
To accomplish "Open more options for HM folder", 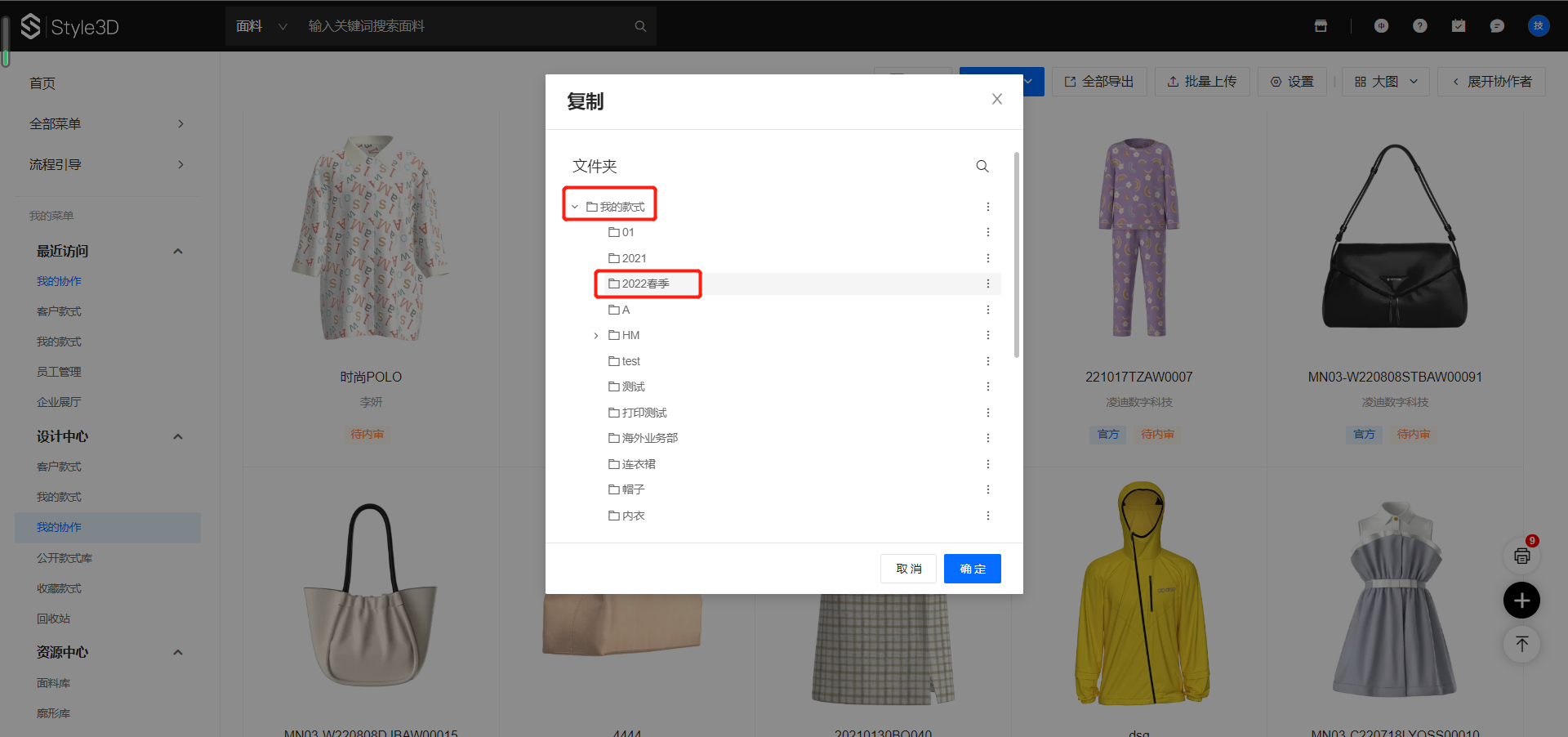I will coord(988,335).
